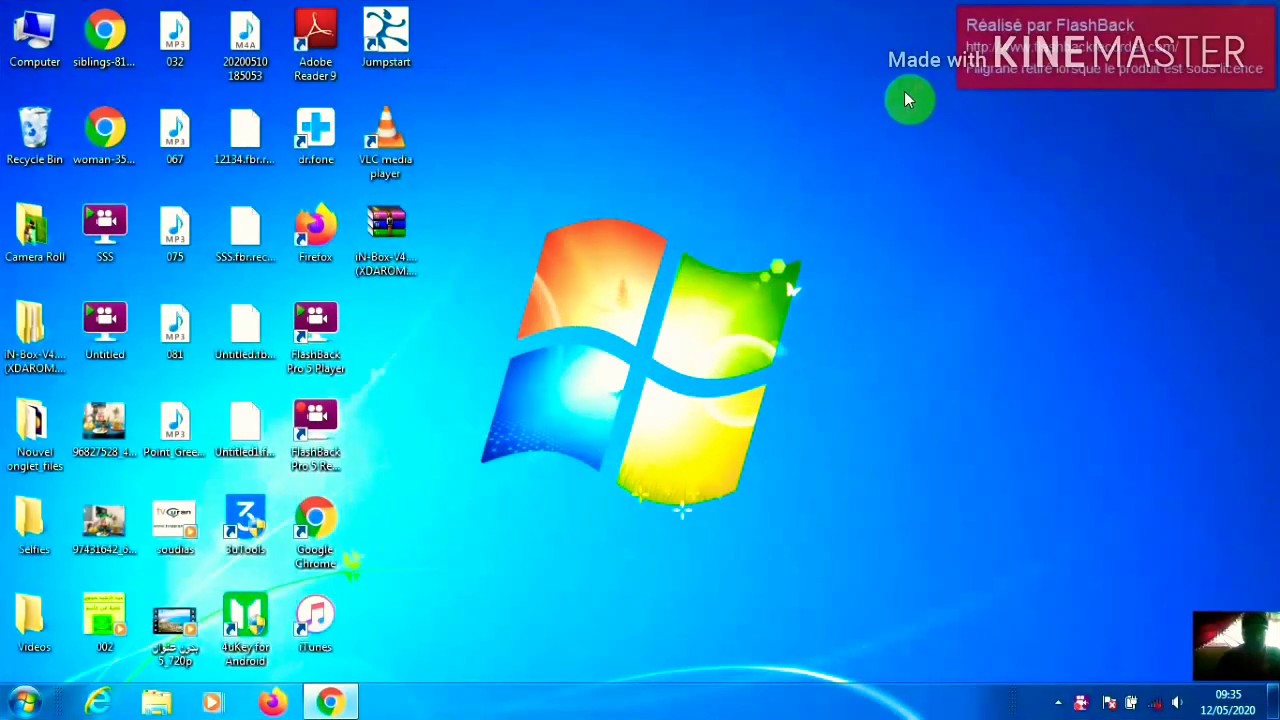
Task: Open the 3uTools shortcut
Action: click(x=245, y=525)
